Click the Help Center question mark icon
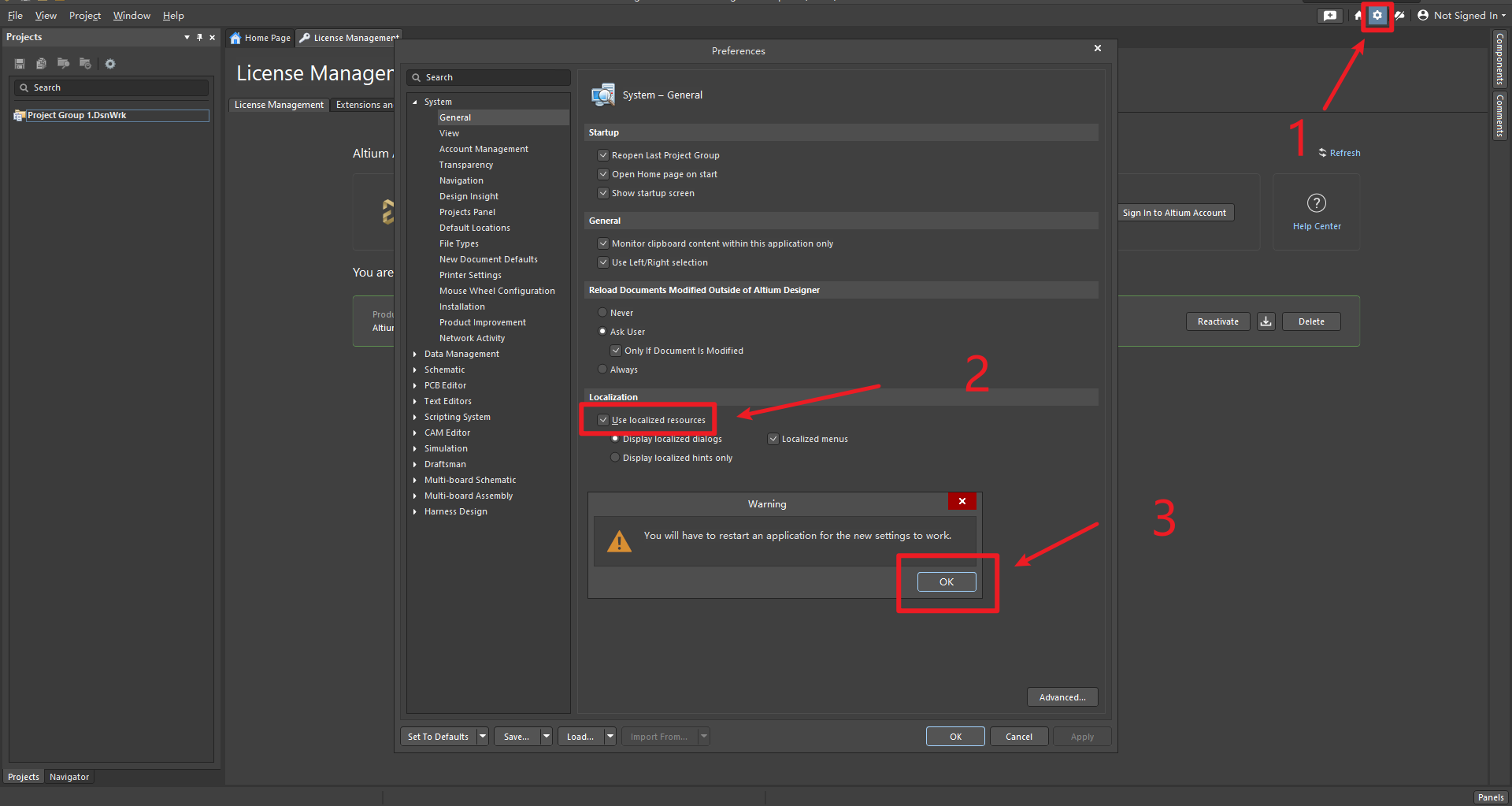The width and height of the screenshot is (1512, 806). pyautogui.click(x=1317, y=203)
